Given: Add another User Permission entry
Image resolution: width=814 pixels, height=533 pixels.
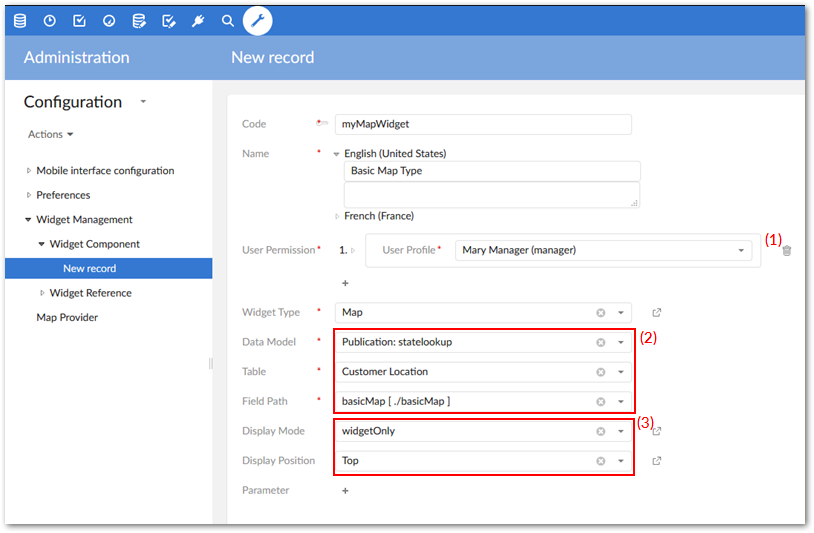Looking at the screenshot, I should (346, 284).
